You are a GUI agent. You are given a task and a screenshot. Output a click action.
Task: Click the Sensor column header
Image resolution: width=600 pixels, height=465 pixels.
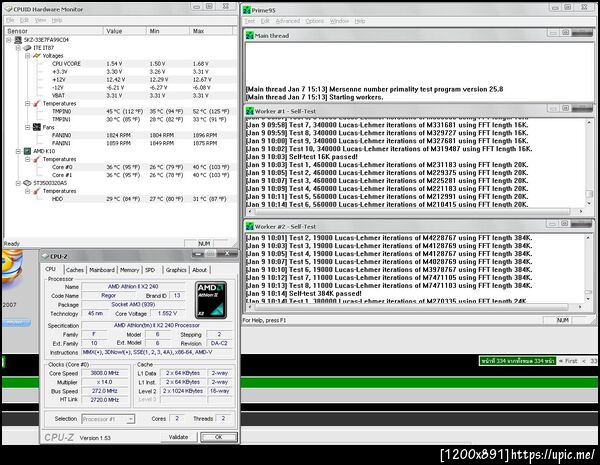54,31
